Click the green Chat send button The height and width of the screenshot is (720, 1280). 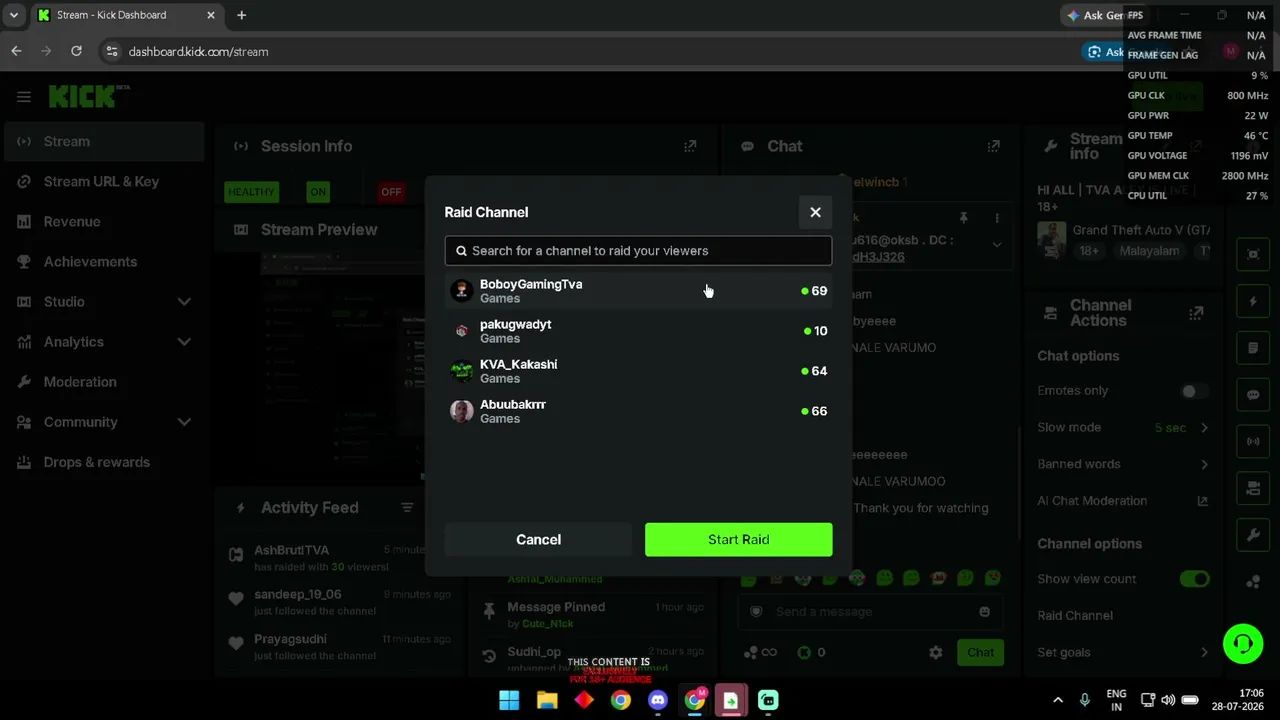coord(980,652)
